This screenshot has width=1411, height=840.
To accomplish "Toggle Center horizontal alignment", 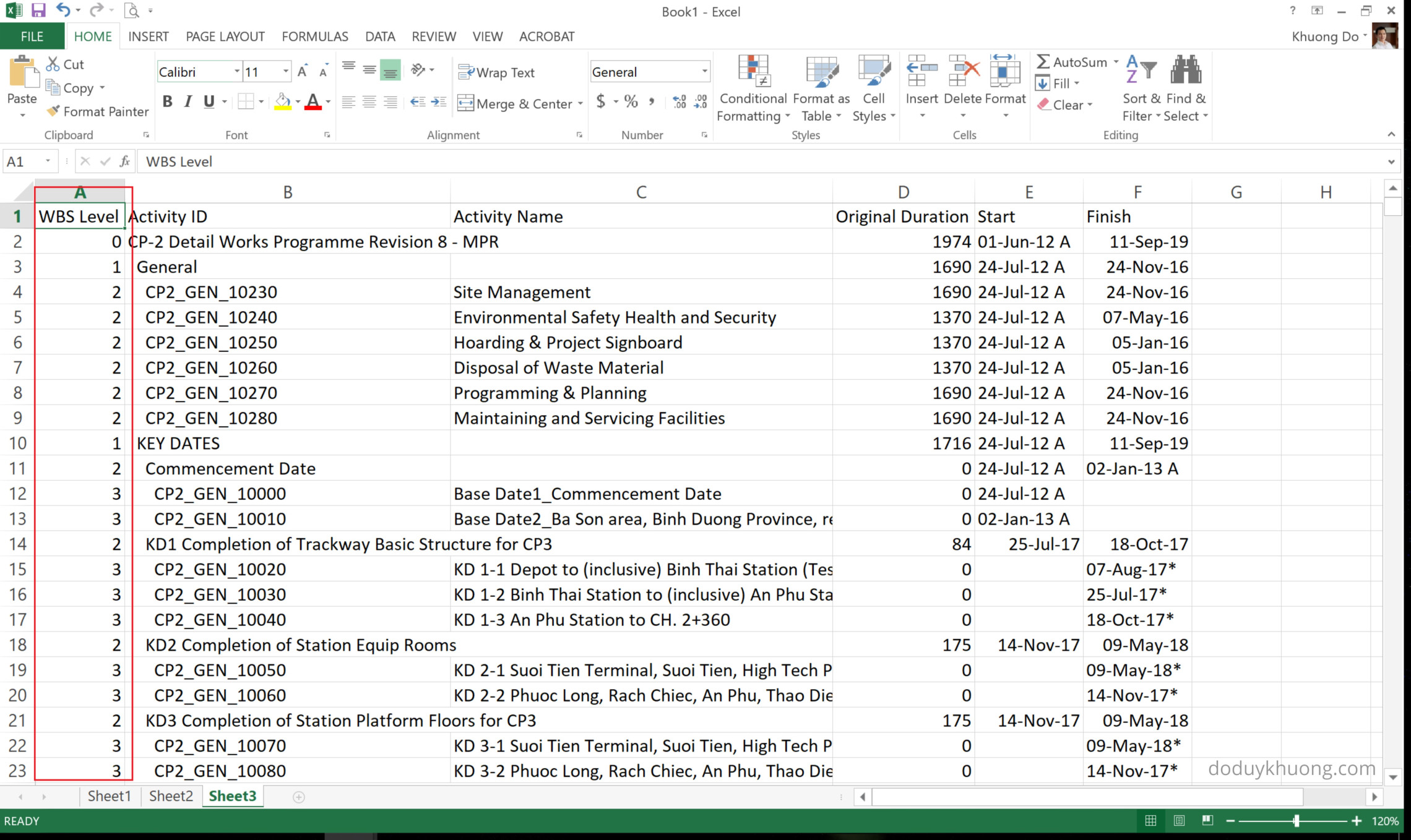I will [369, 101].
